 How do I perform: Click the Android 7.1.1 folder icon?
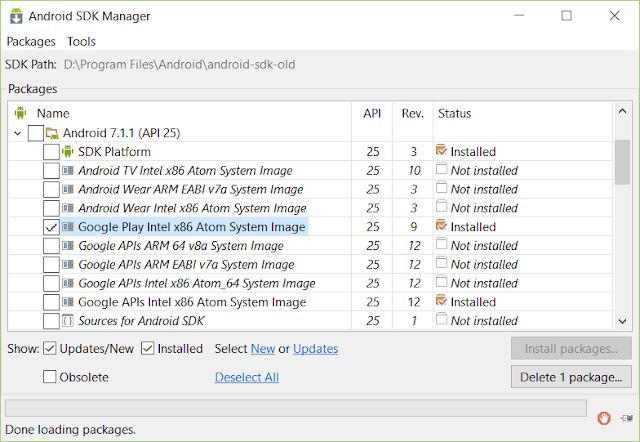(52, 133)
